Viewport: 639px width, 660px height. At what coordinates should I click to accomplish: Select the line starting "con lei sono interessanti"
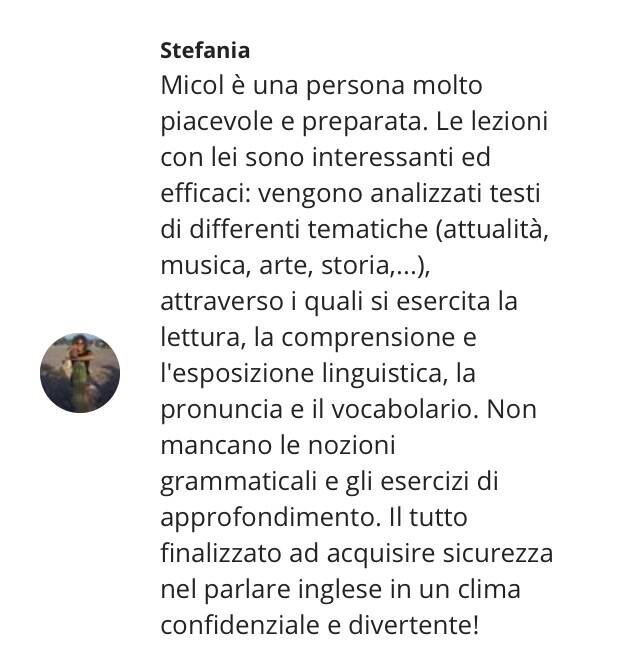coord(326,158)
